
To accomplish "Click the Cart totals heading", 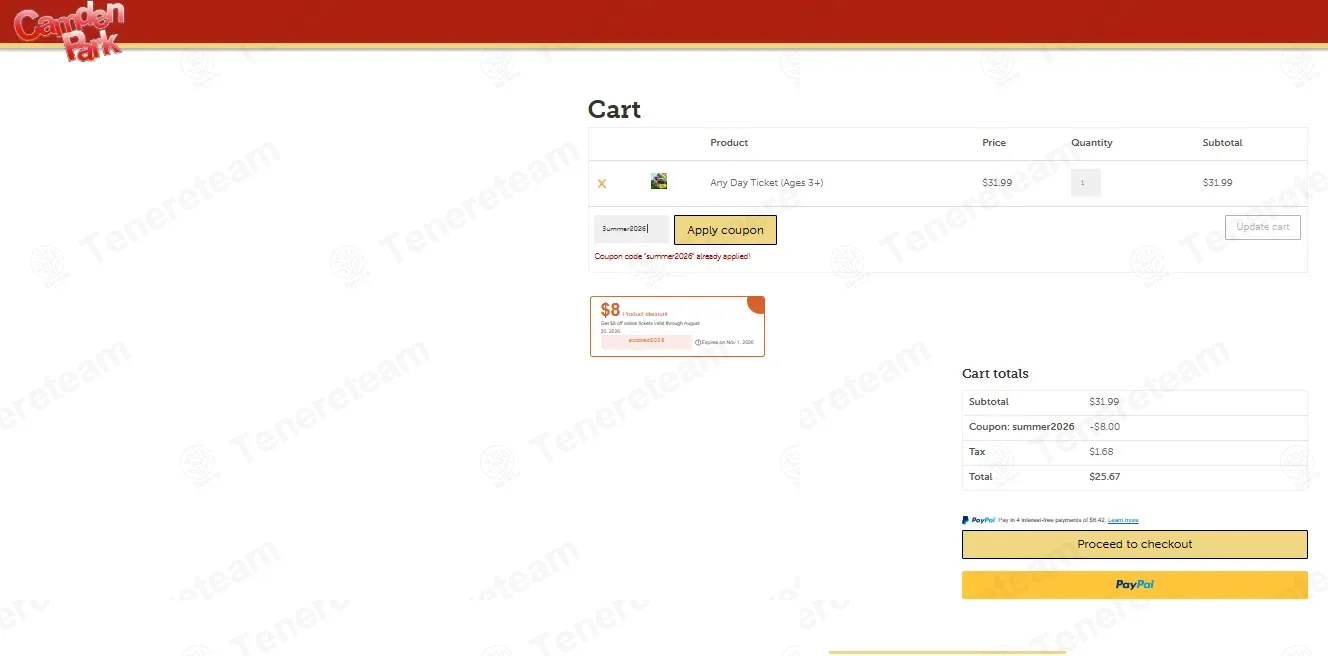I will point(995,374).
